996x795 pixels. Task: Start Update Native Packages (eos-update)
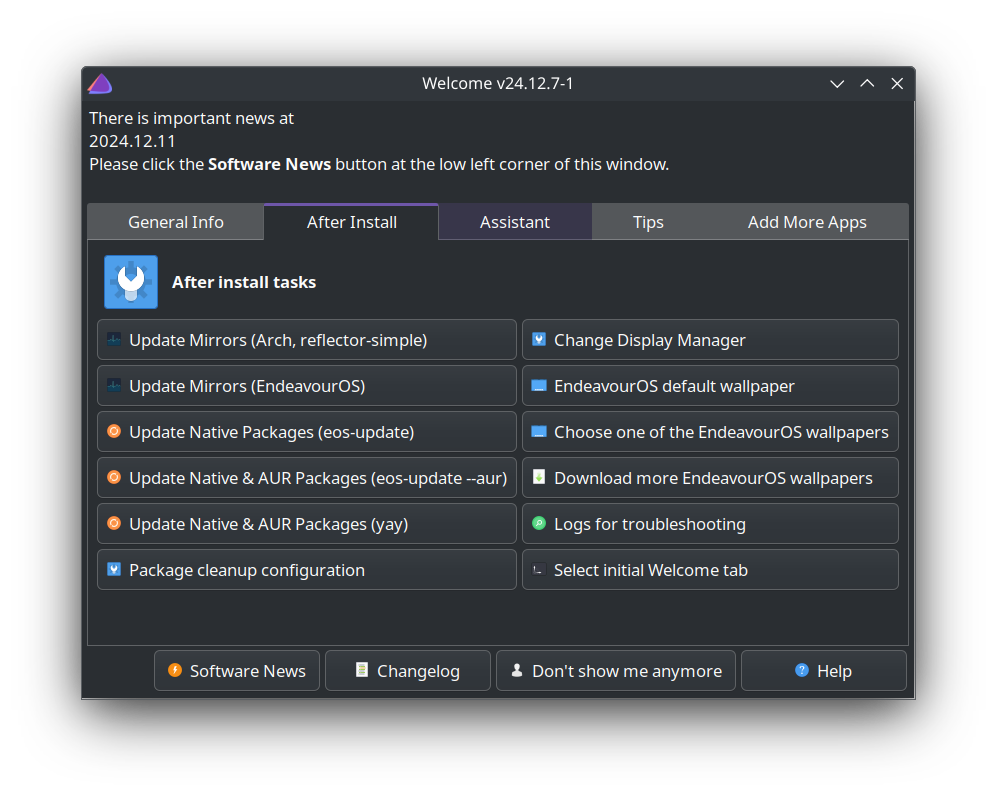click(x=307, y=432)
